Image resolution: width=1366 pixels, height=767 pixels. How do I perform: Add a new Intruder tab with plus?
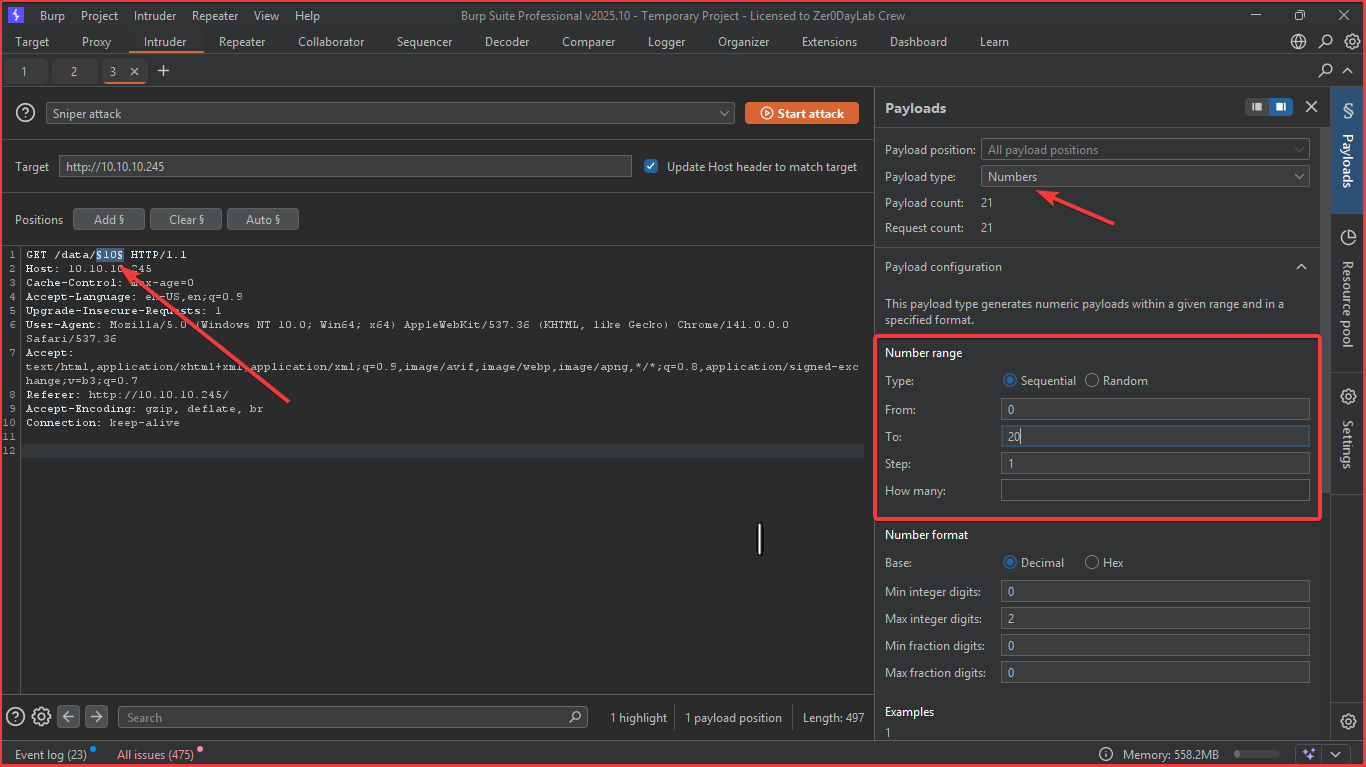164,71
